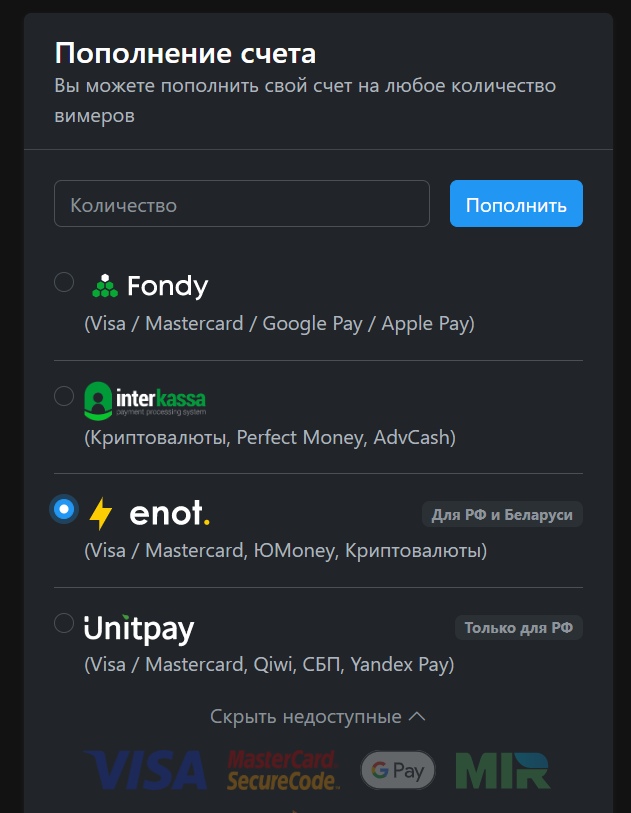Click the MasterCard SecureCode logo
This screenshot has width=631, height=813.
(282, 770)
